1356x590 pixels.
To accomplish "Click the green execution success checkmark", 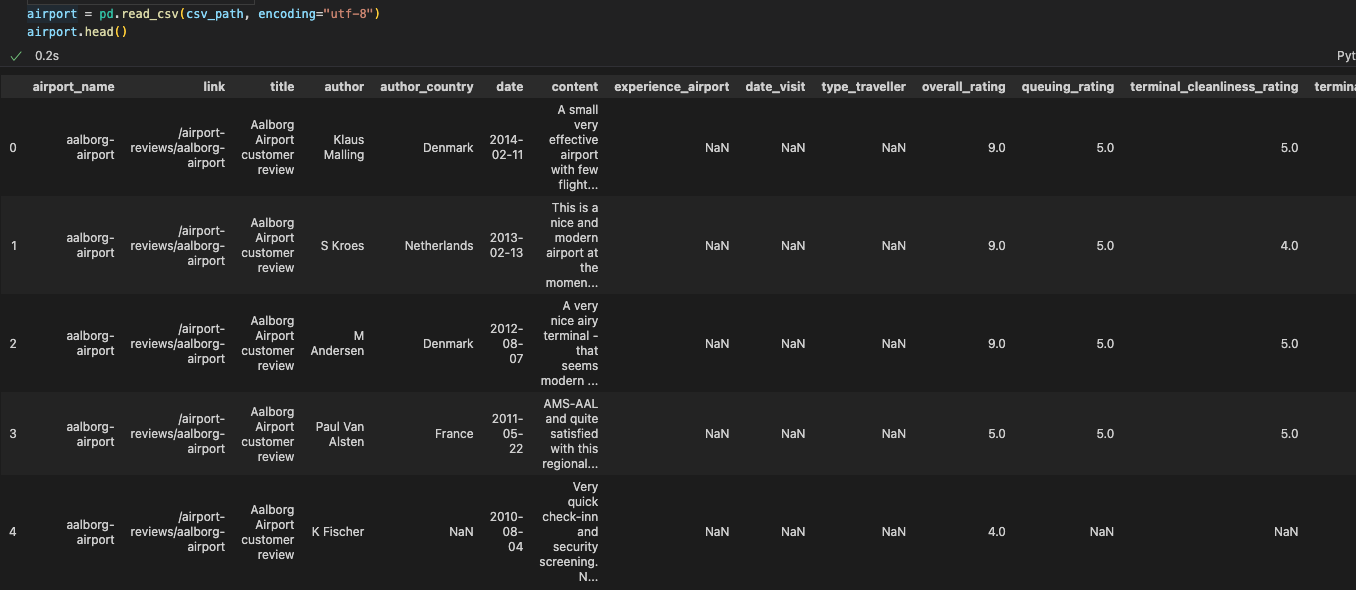I will 15,56.
